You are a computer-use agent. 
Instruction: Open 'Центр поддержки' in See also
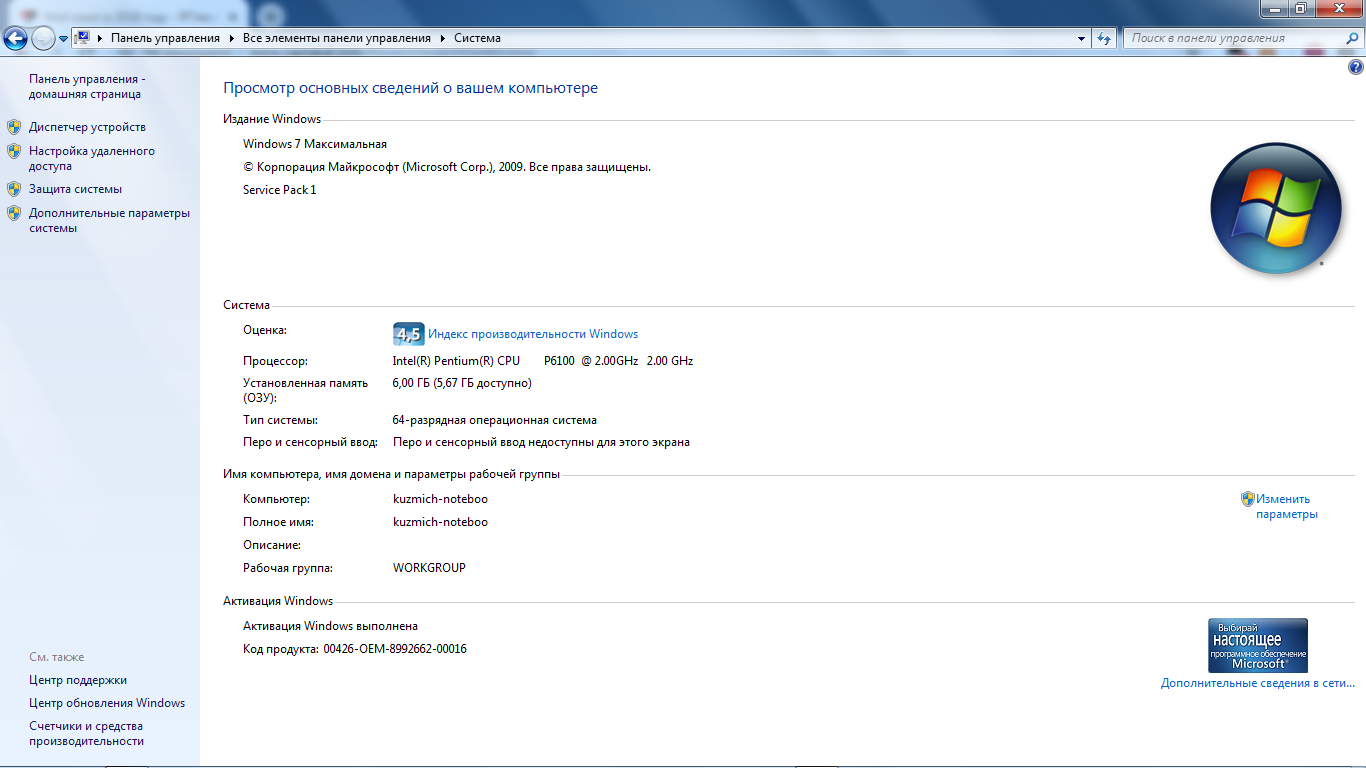coord(78,680)
